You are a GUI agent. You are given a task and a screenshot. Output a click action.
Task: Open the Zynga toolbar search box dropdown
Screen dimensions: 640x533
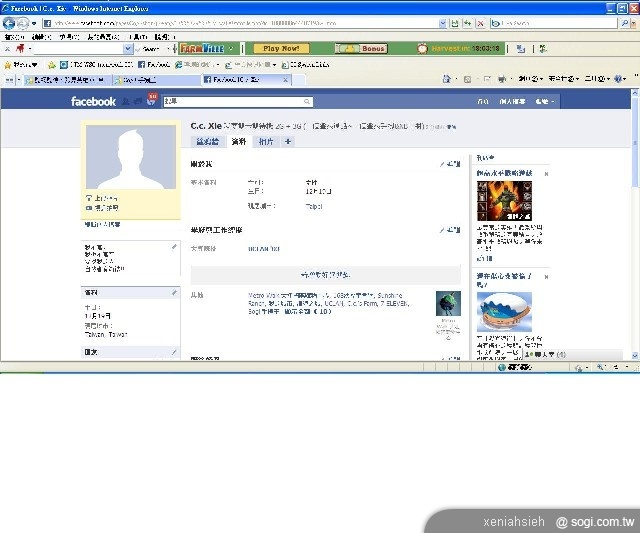(128, 49)
